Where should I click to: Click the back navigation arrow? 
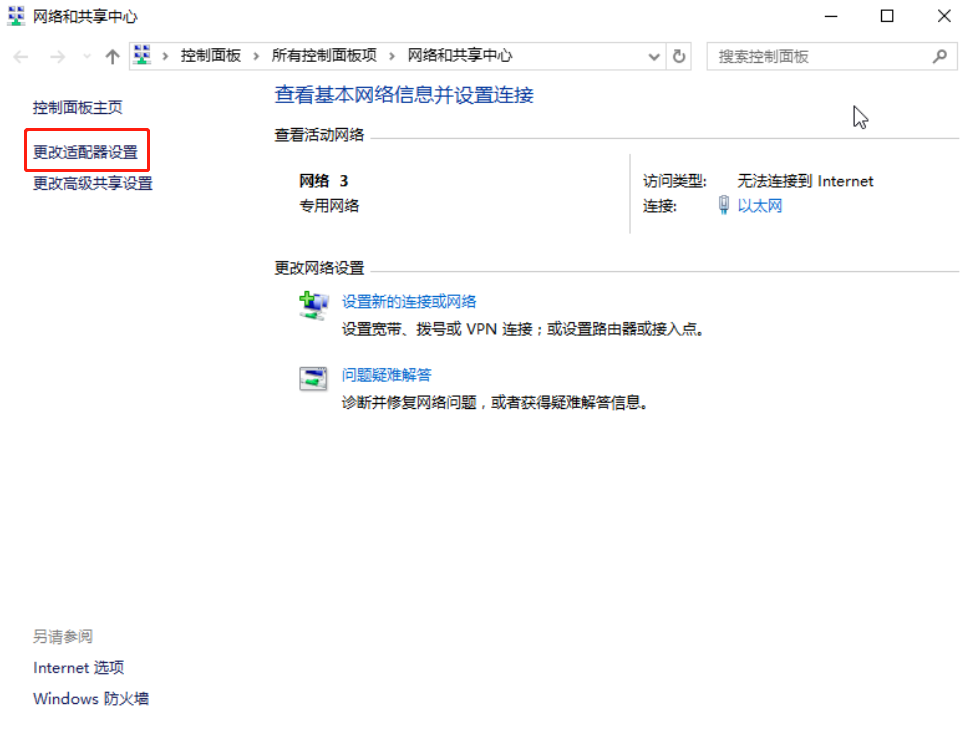pos(20,56)
